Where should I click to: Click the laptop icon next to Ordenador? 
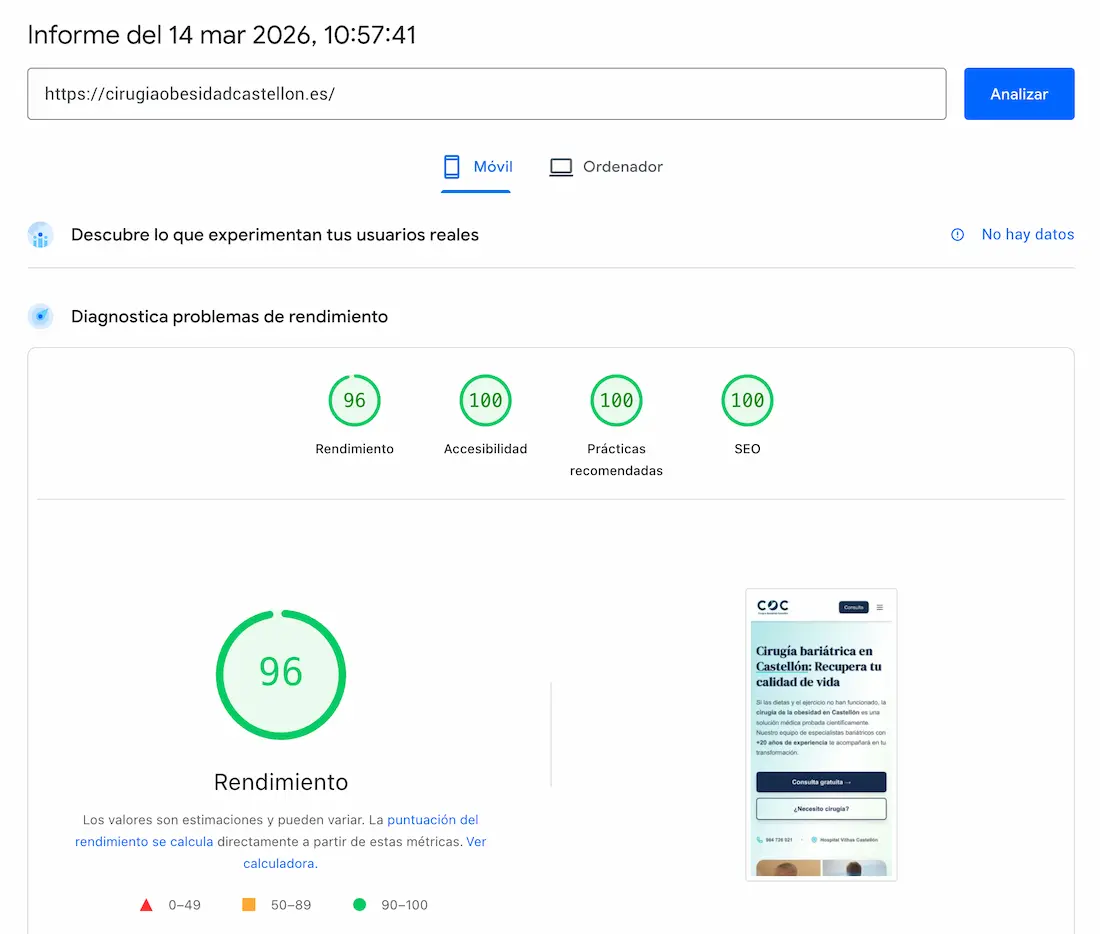[561, 166]
